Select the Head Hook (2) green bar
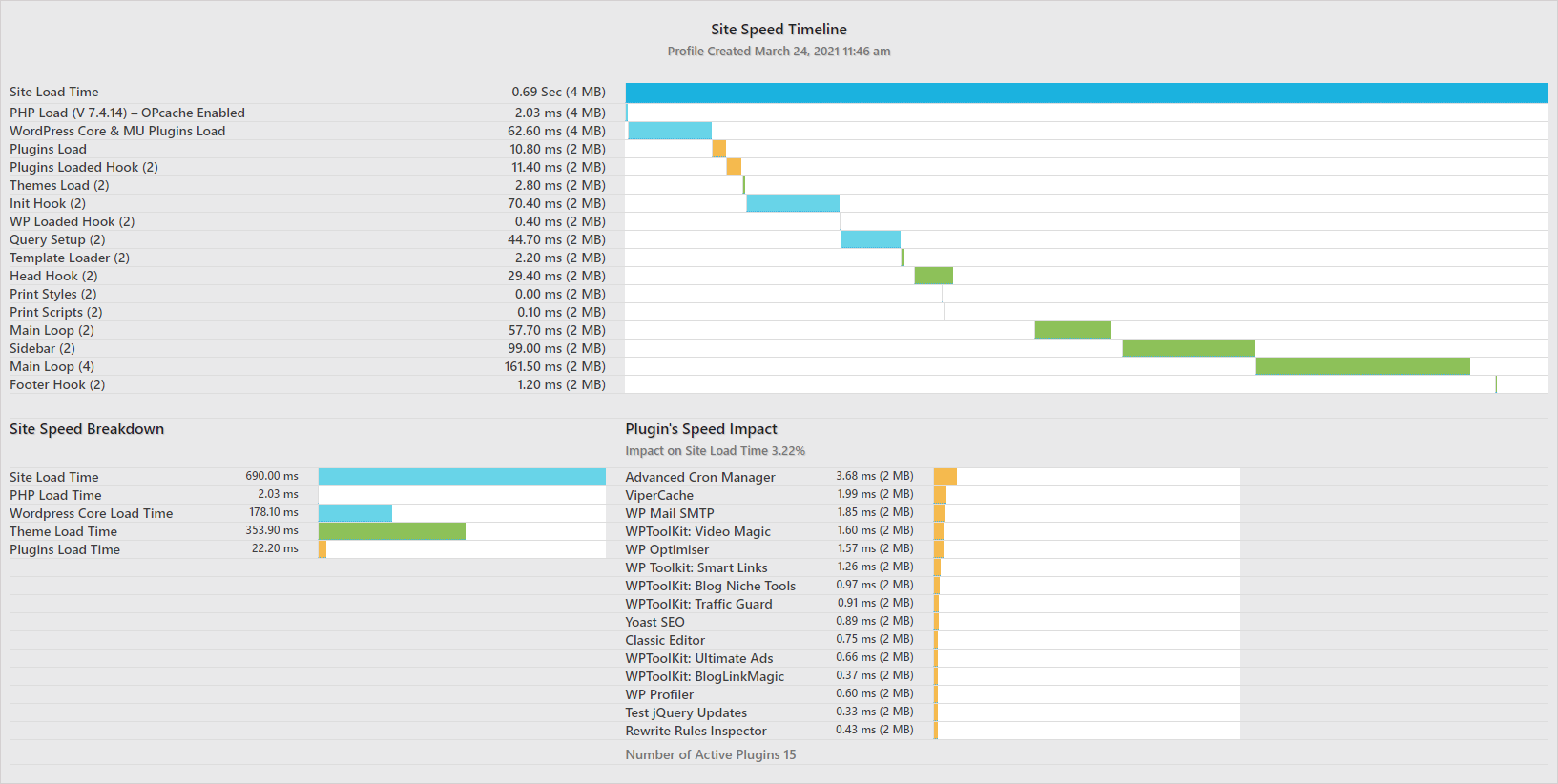 click(x=933, y=276)
